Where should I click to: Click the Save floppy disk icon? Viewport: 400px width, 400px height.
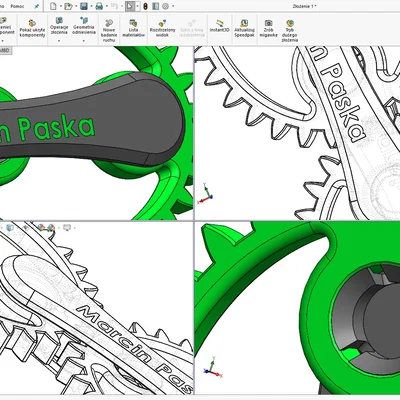[84, 6]
